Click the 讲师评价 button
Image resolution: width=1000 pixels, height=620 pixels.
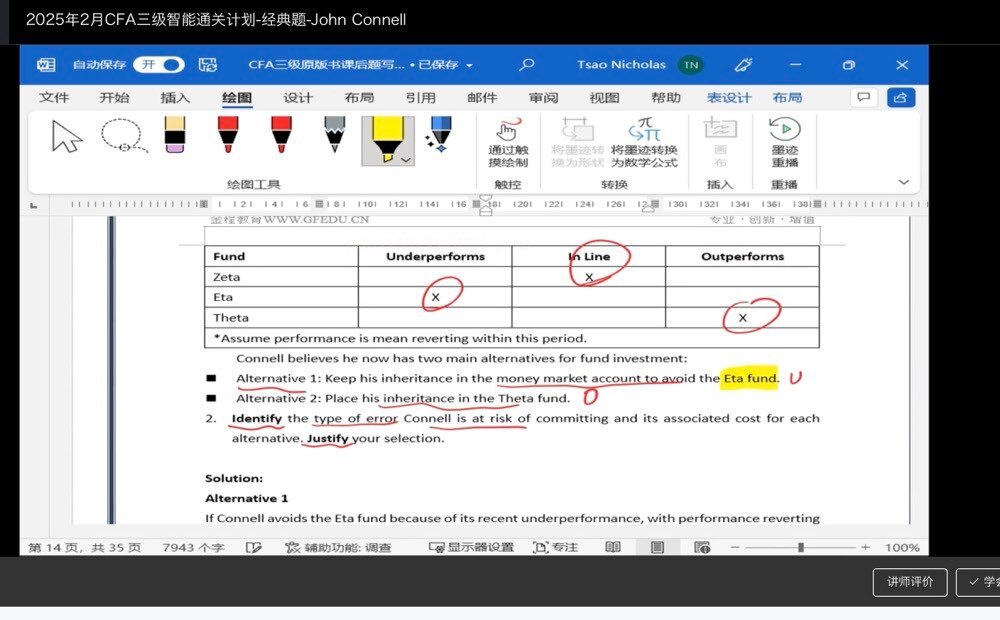pyautogui.click(x=910, y=582)
